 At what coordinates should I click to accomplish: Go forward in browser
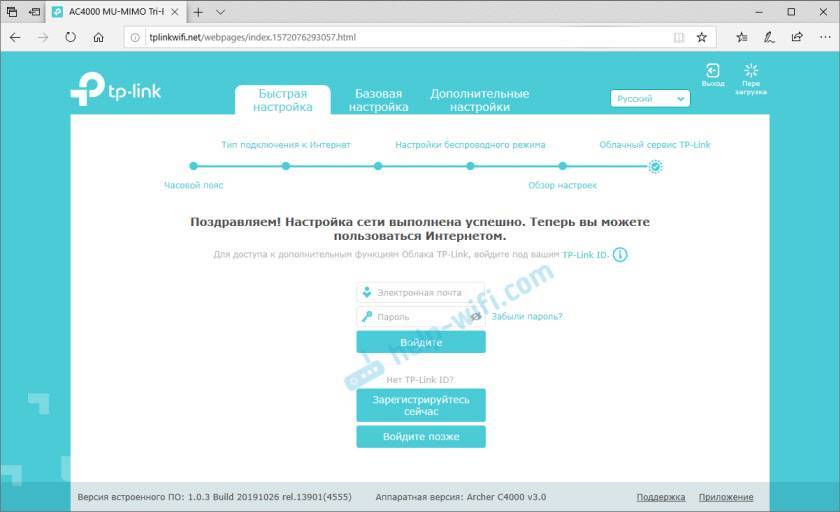click(43, 37)
